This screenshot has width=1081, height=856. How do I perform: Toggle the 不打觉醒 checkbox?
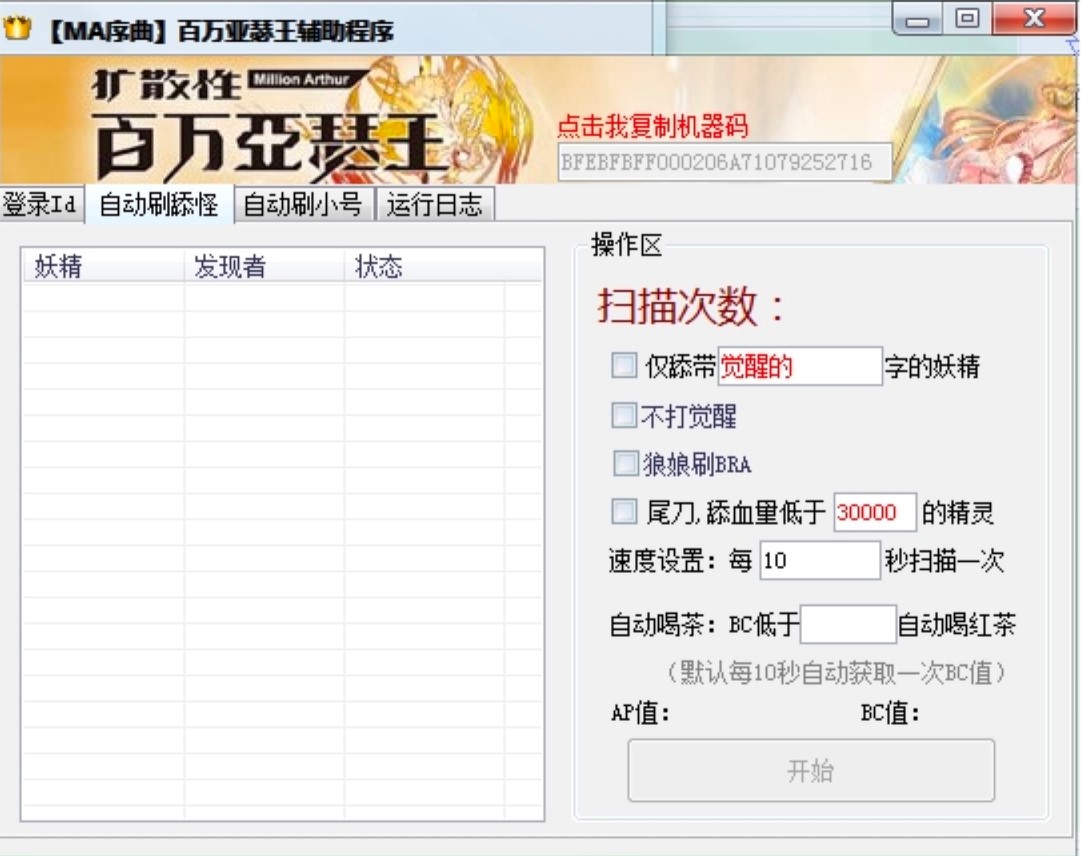624,416
